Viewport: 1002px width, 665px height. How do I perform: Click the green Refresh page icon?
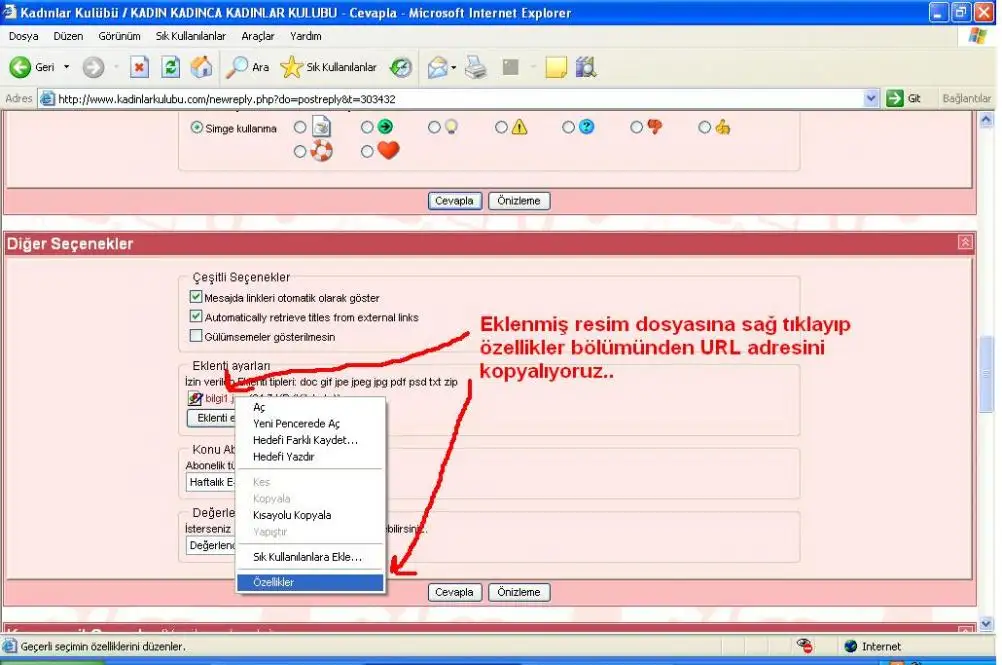click(x=170, y=67)
